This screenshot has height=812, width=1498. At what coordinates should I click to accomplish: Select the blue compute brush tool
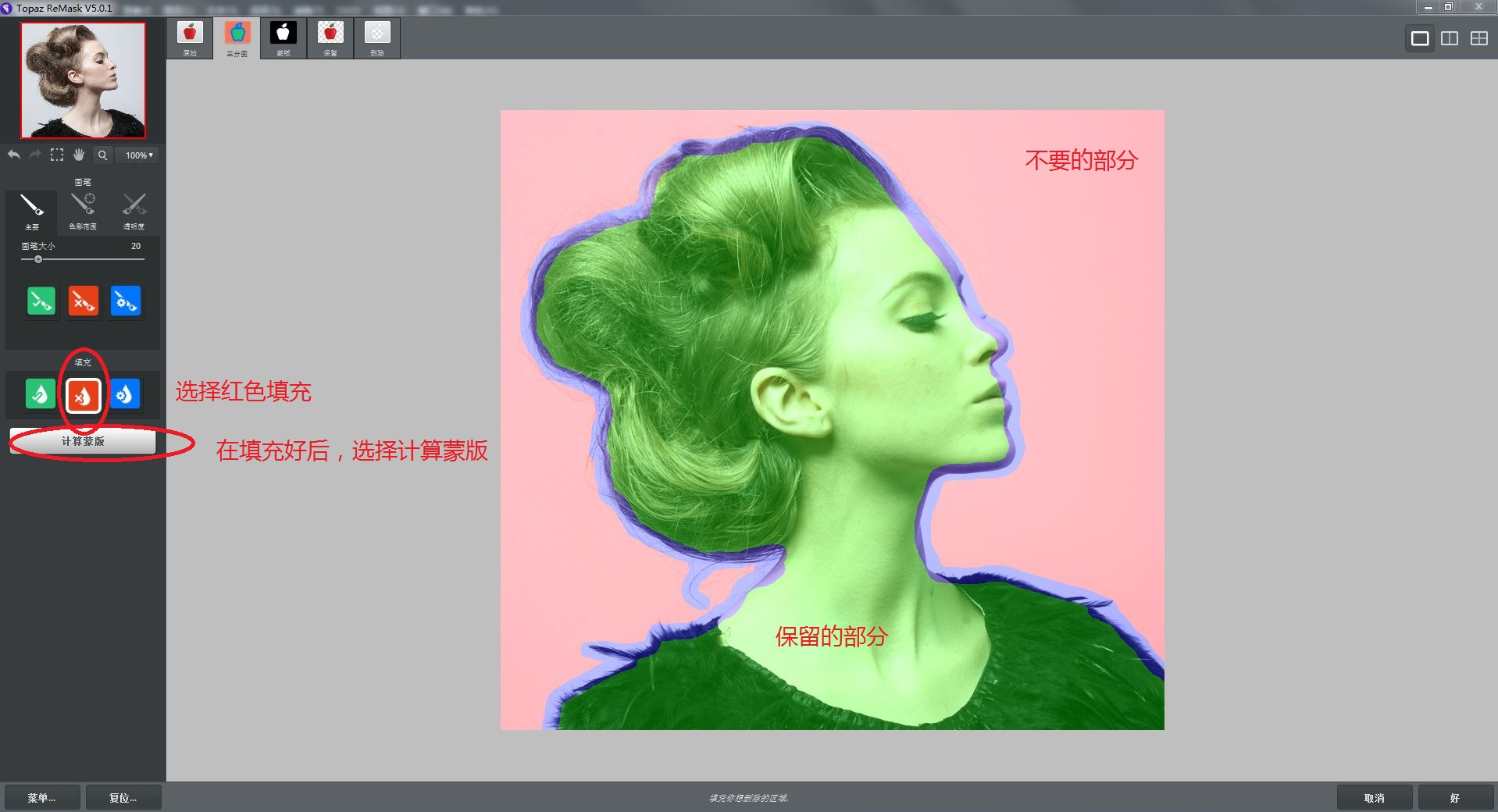(x=127, y=301)
